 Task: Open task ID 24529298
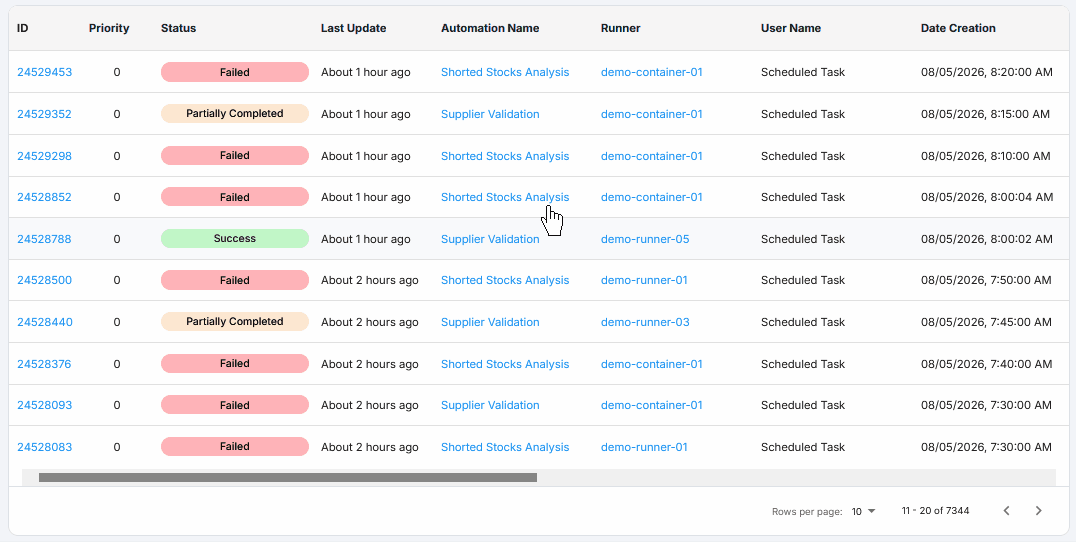point(45,156)
